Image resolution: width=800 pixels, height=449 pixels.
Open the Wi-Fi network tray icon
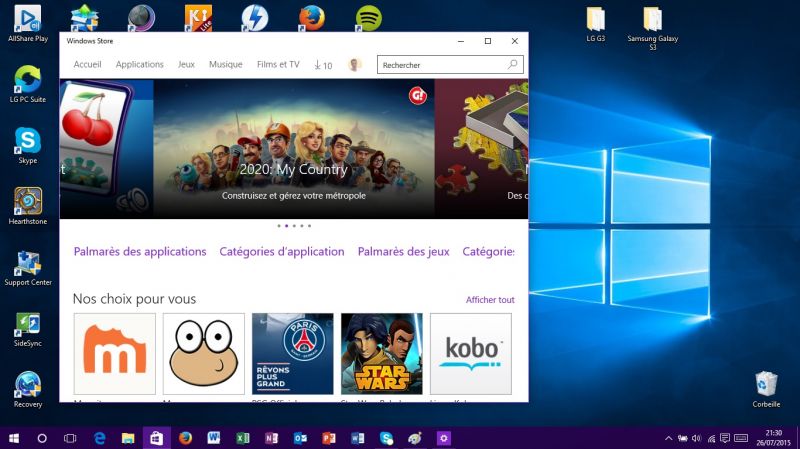pos(711,438)
